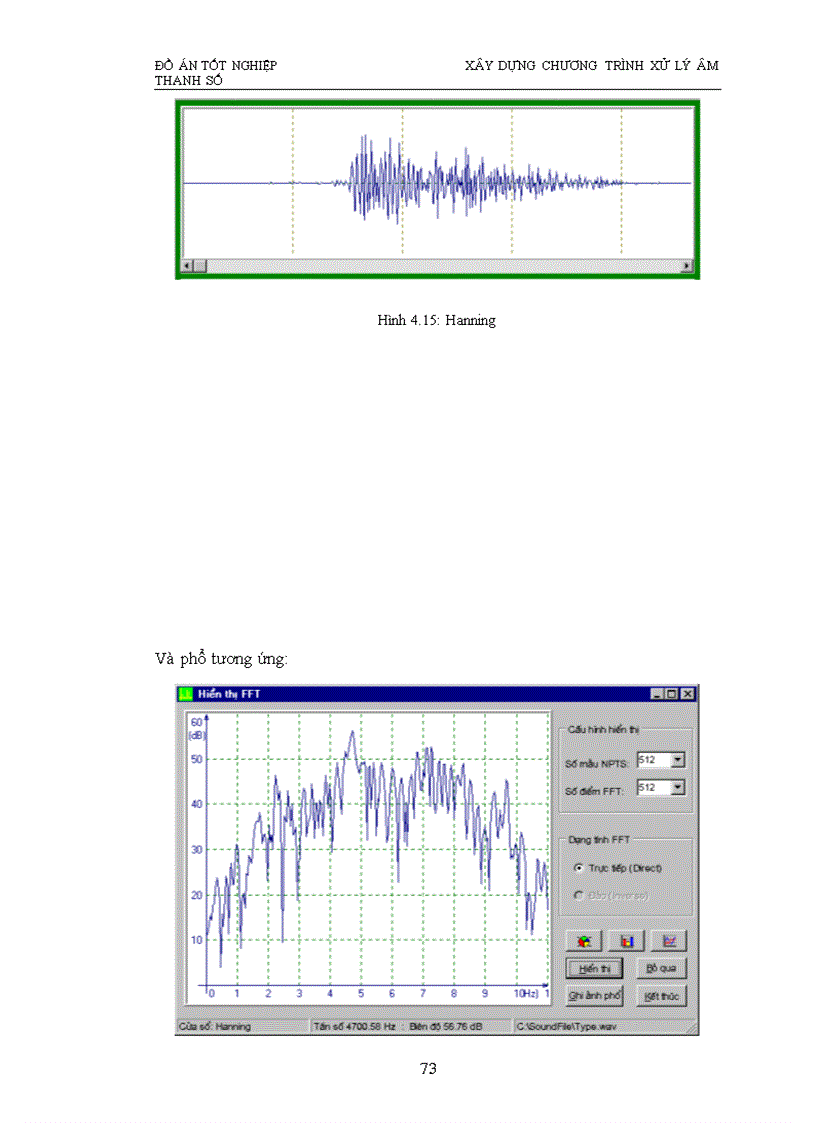The image size is (816, 1123).
Task: Open the Số điểm FFT dropdown
Action: point(678,788)
